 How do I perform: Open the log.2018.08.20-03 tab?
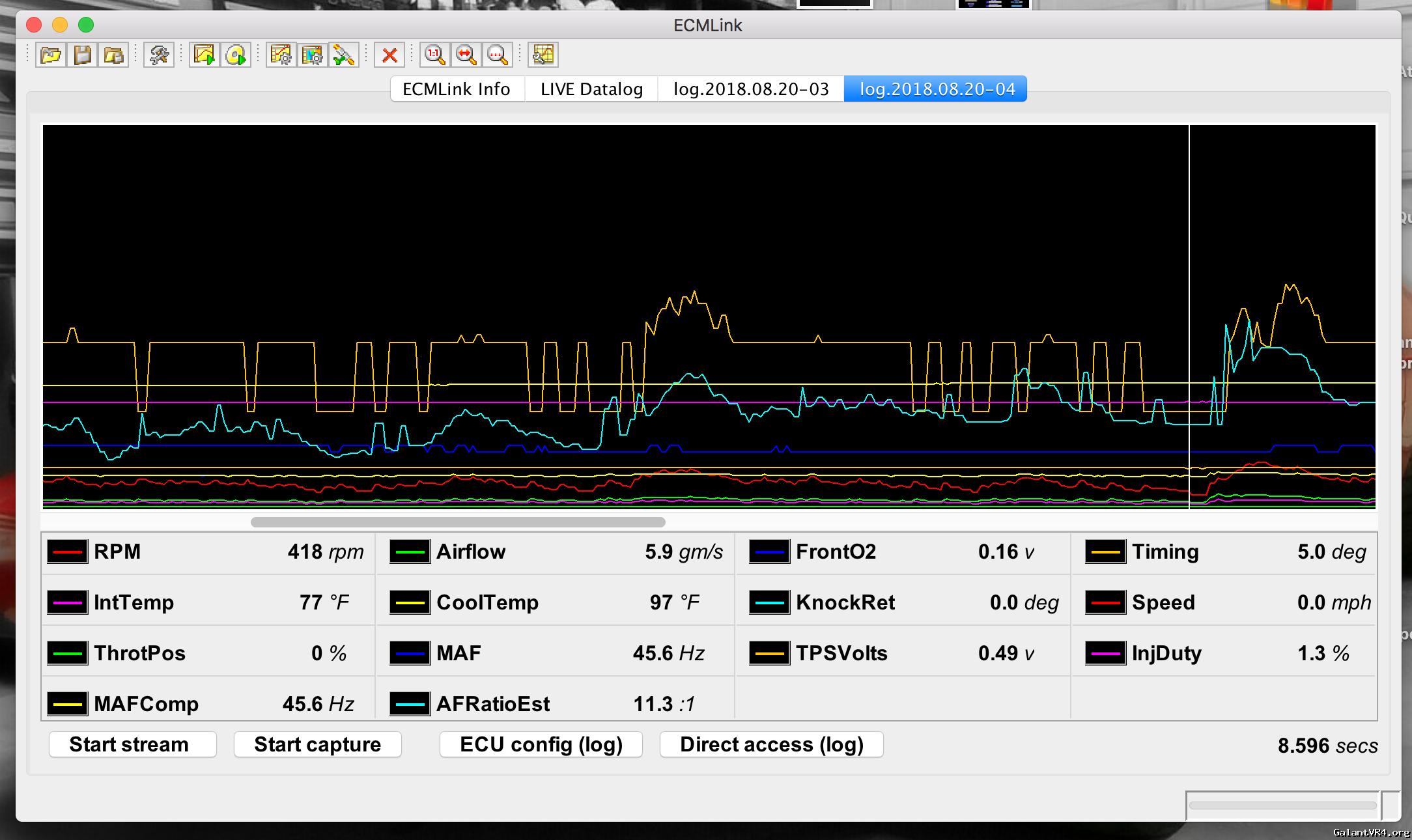[751, 89]
